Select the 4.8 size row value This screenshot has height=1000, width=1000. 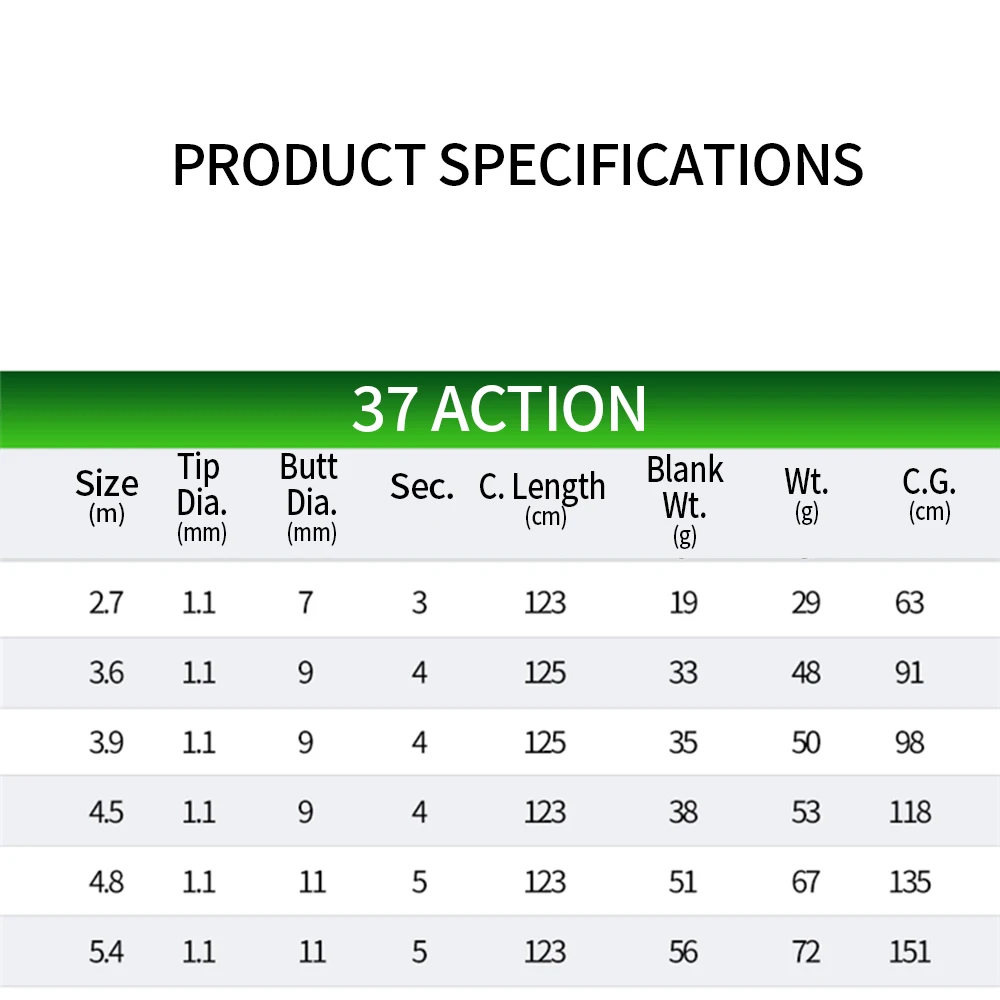point(106,883)
